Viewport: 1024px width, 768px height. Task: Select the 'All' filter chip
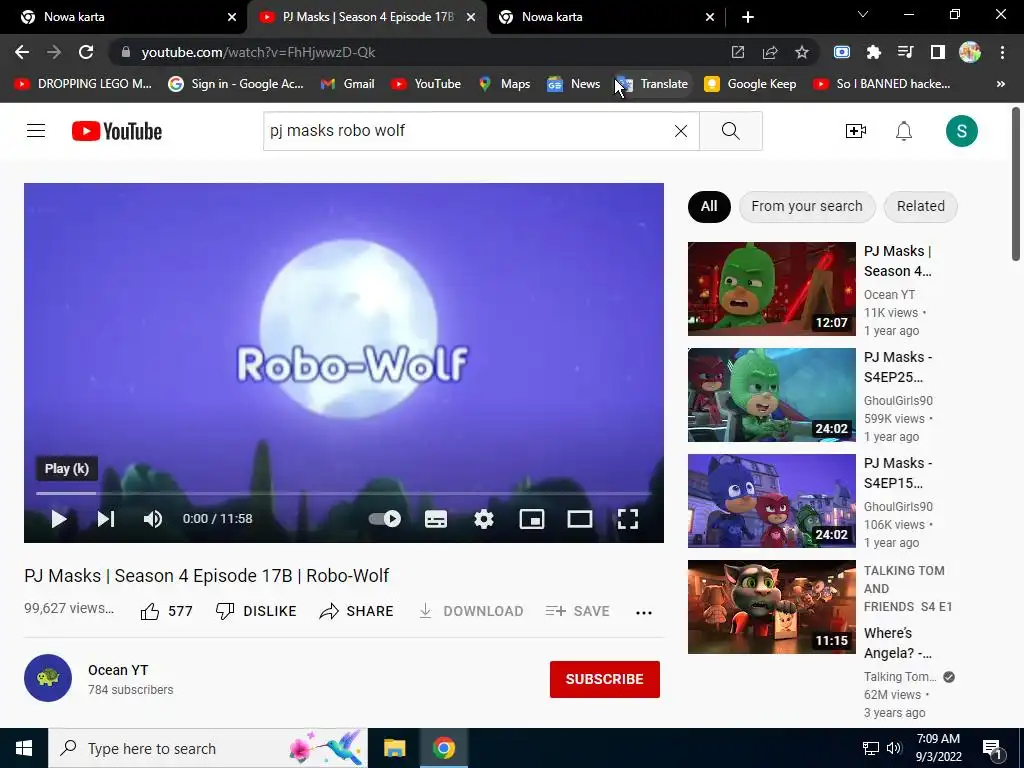(709, 206)
